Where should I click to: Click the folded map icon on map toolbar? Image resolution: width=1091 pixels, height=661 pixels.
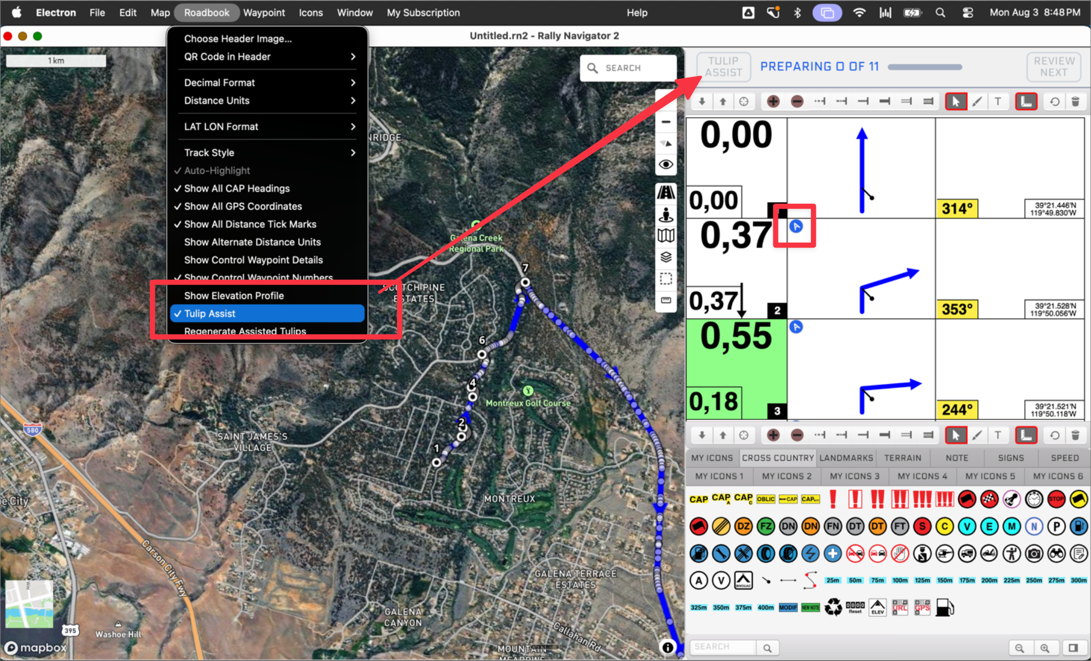coord(666,236)
